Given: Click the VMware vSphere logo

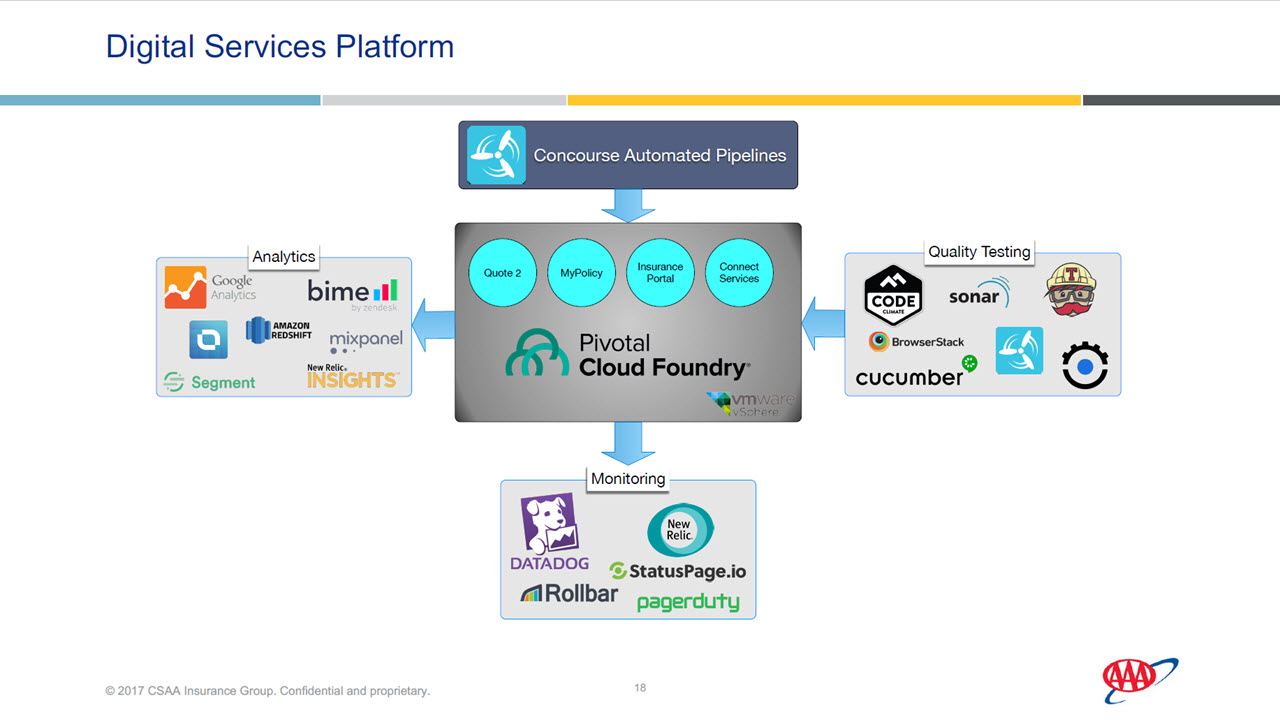Looking at the screenshot, I should tap(751, 404).
